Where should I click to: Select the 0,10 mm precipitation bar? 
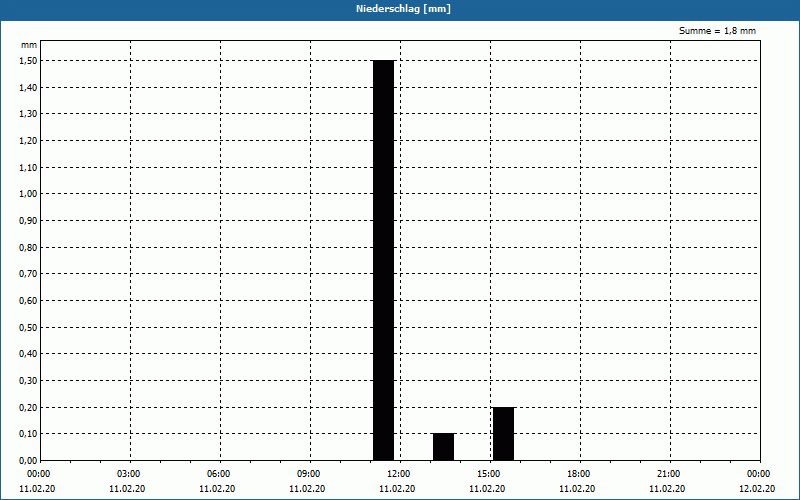click(x=443, y=447)
